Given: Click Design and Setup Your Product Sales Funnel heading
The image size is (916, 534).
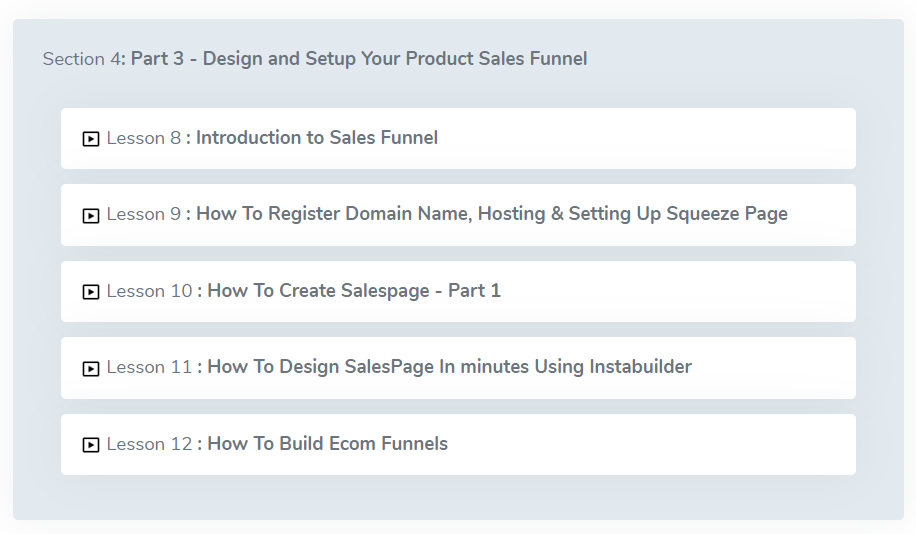Looking at the screenshot, I should pos(395,58).
